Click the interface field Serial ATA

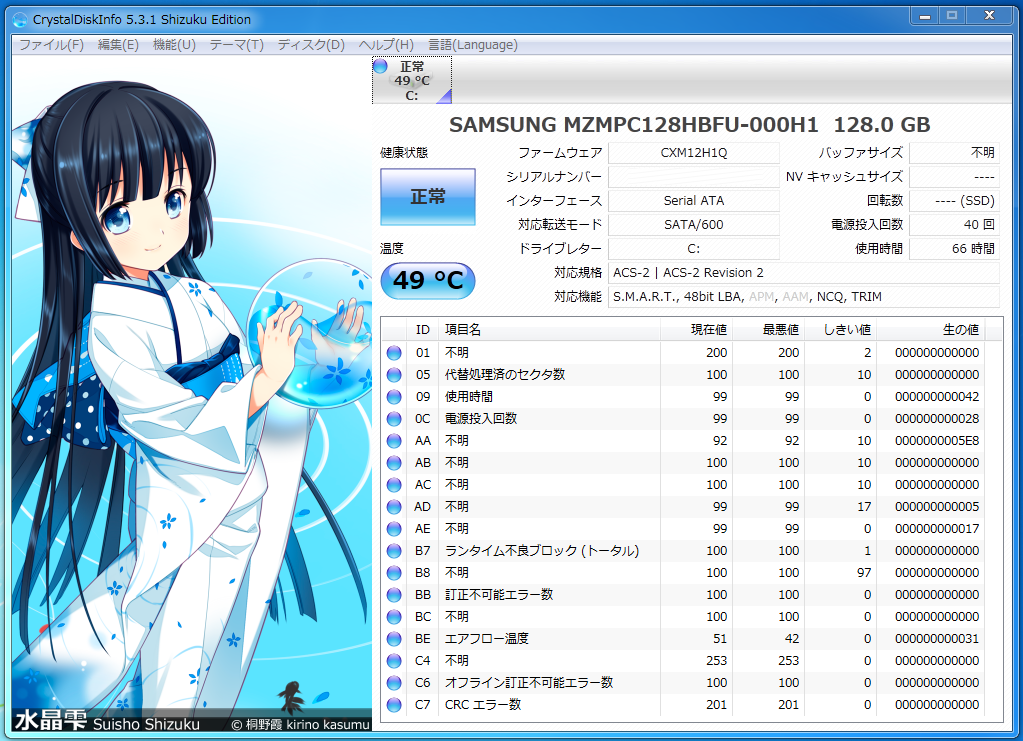click(x=694, y=201)
